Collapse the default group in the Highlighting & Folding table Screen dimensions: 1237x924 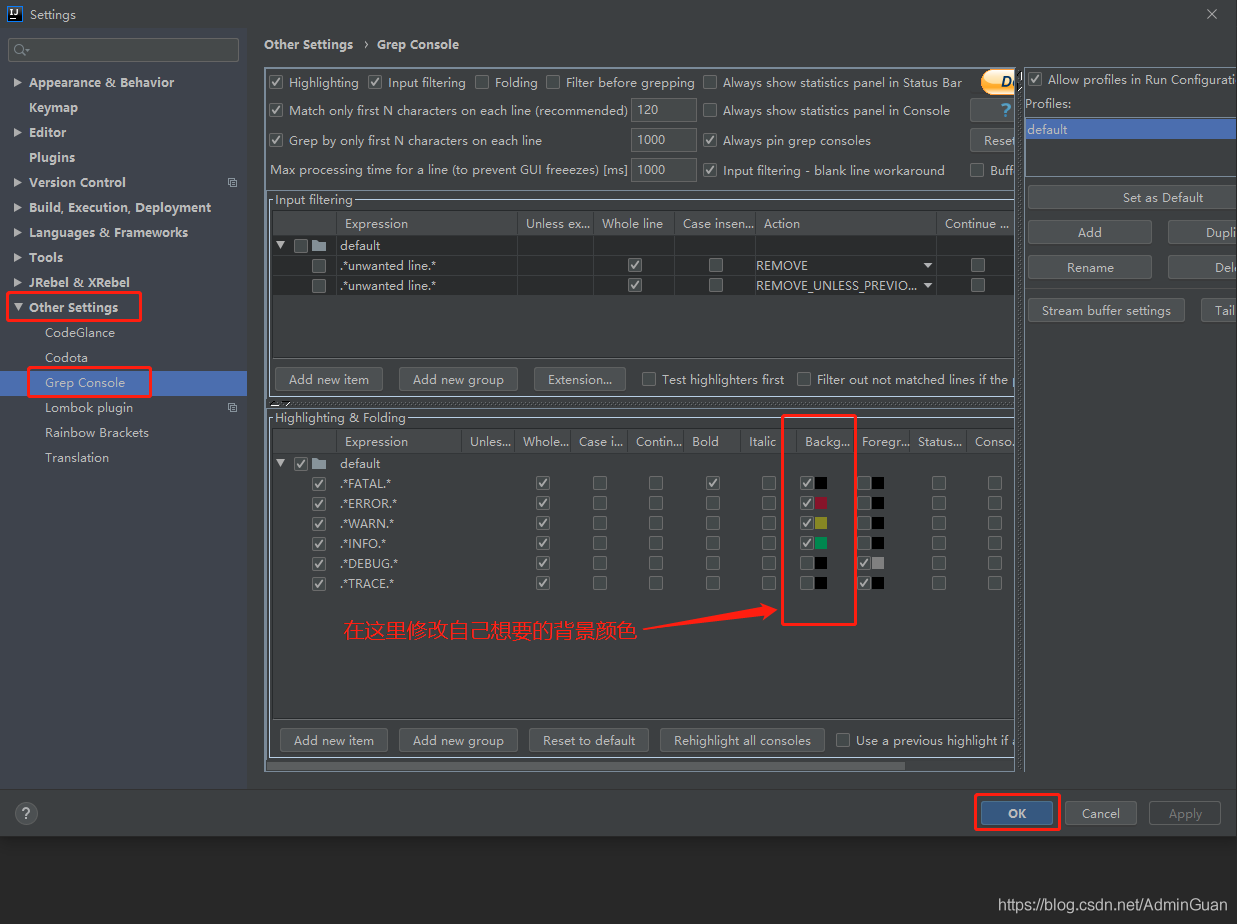tap(281, 463)
